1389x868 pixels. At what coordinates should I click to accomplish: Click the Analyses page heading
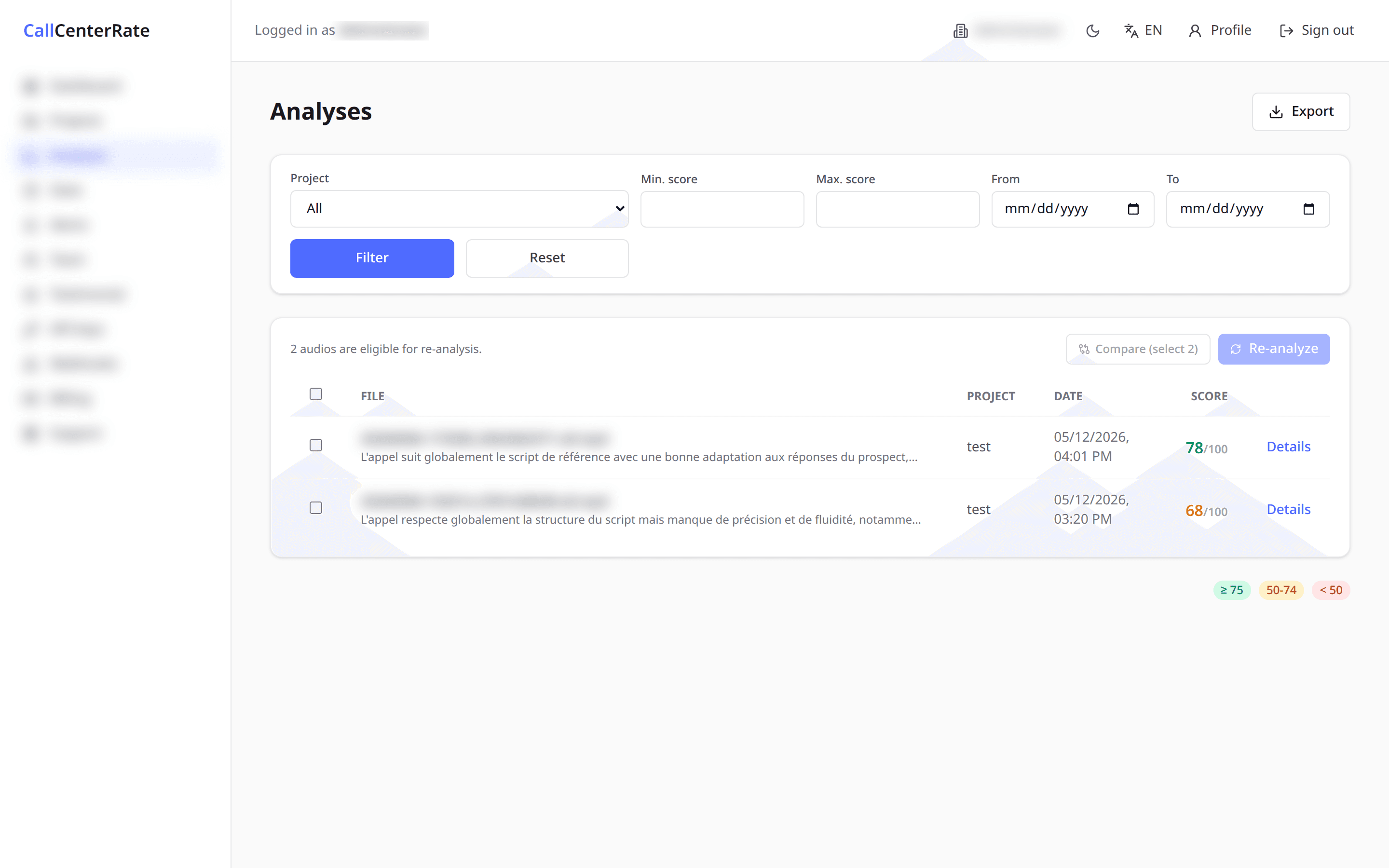[321, 111]
